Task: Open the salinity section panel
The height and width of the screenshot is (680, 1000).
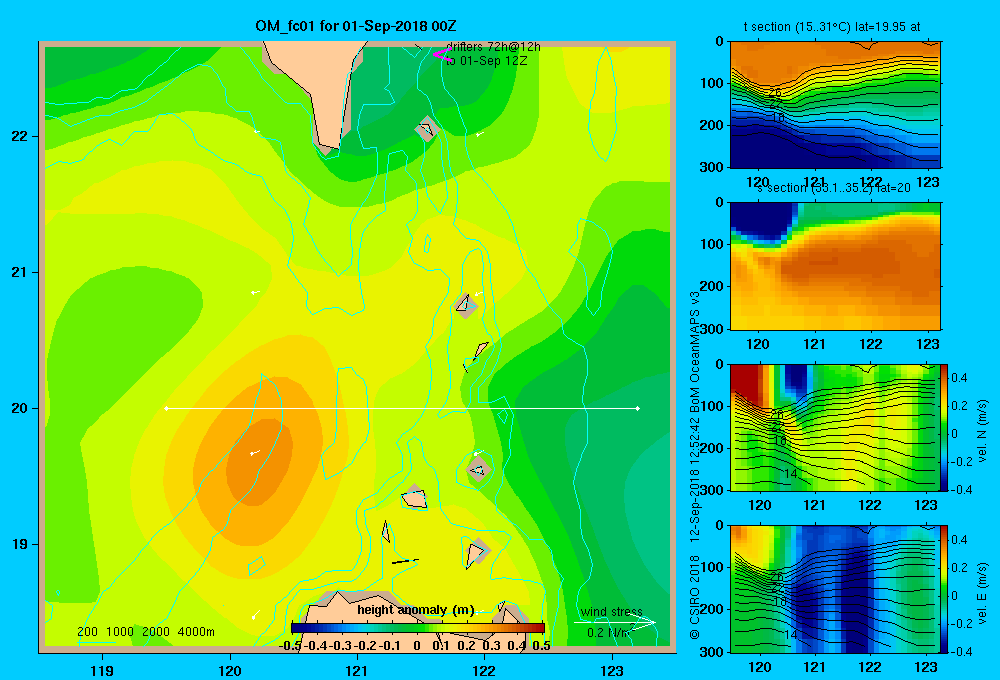Action: [x=835, y=266]
